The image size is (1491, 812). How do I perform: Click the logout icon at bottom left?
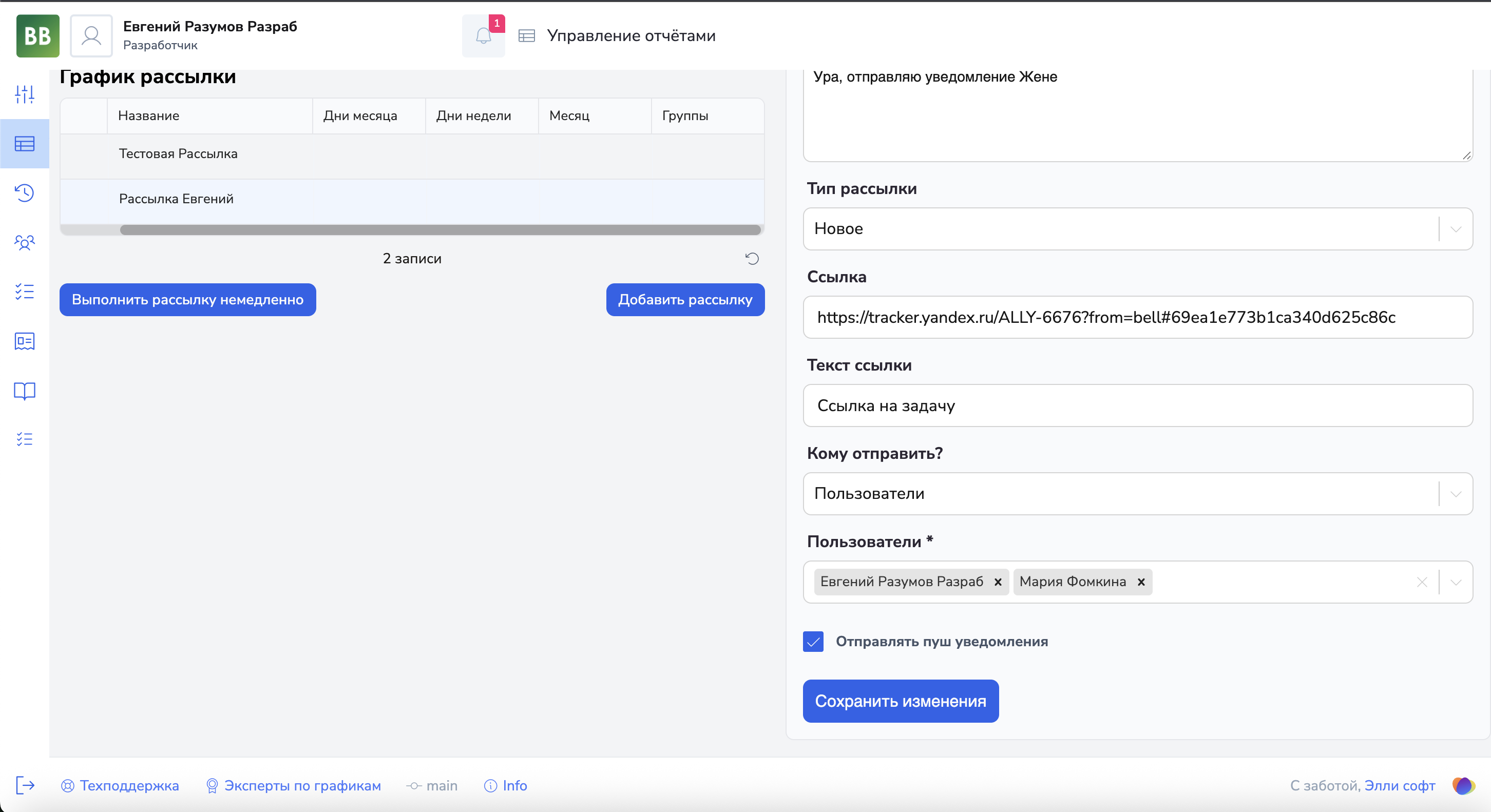25,785
